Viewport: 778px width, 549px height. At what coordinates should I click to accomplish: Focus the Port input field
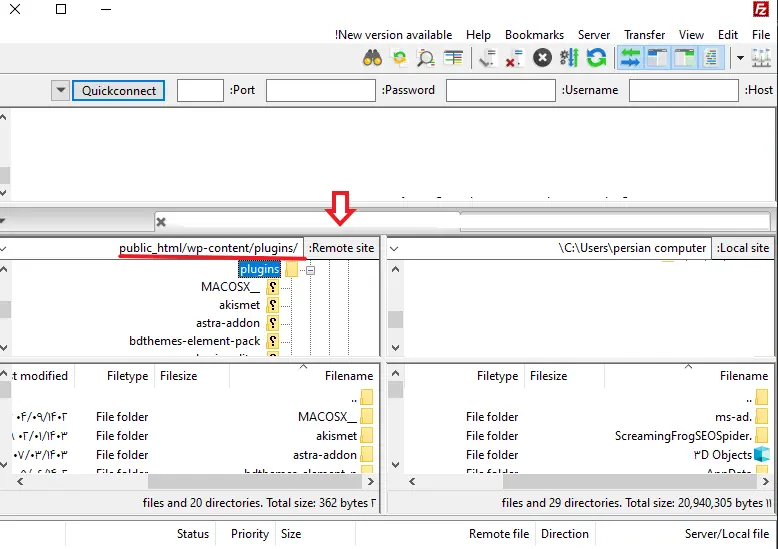[x=200, y=91]
